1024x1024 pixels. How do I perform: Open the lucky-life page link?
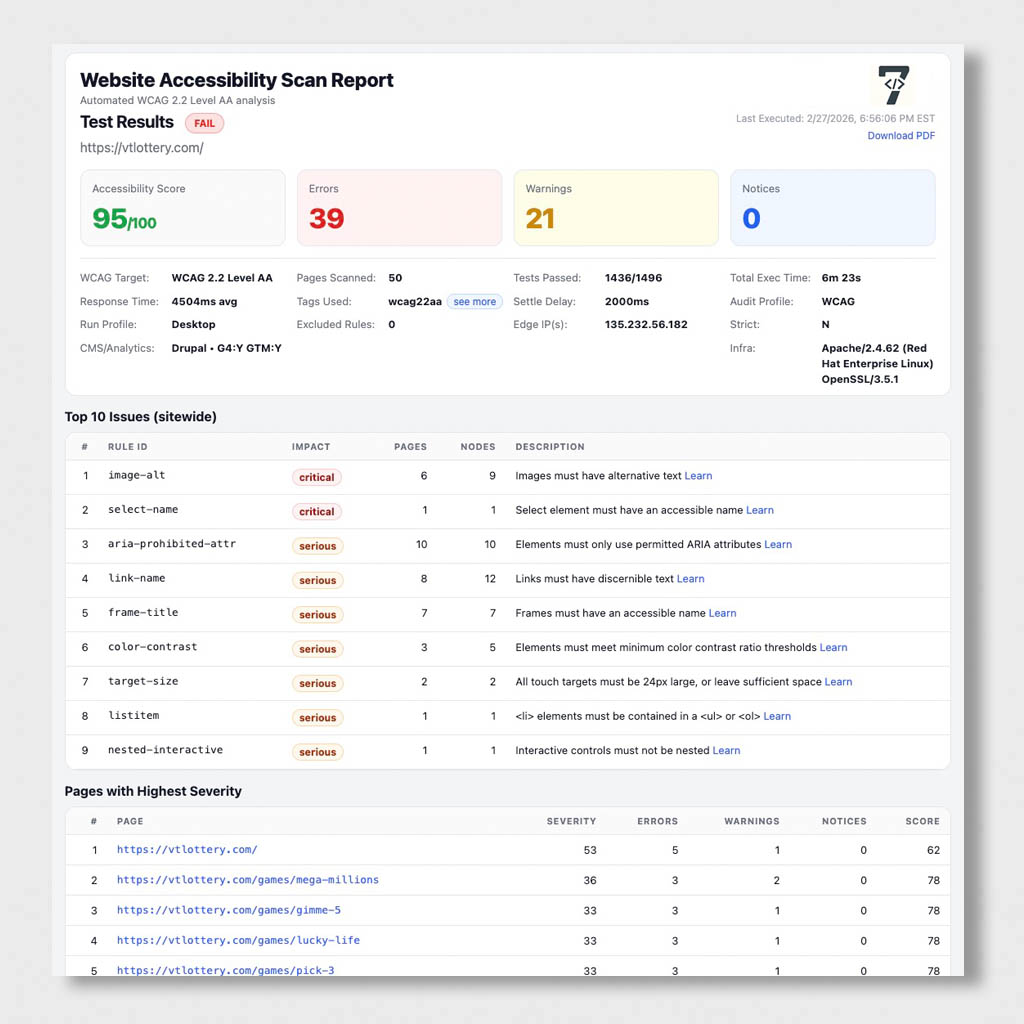(x=238, y=940)
